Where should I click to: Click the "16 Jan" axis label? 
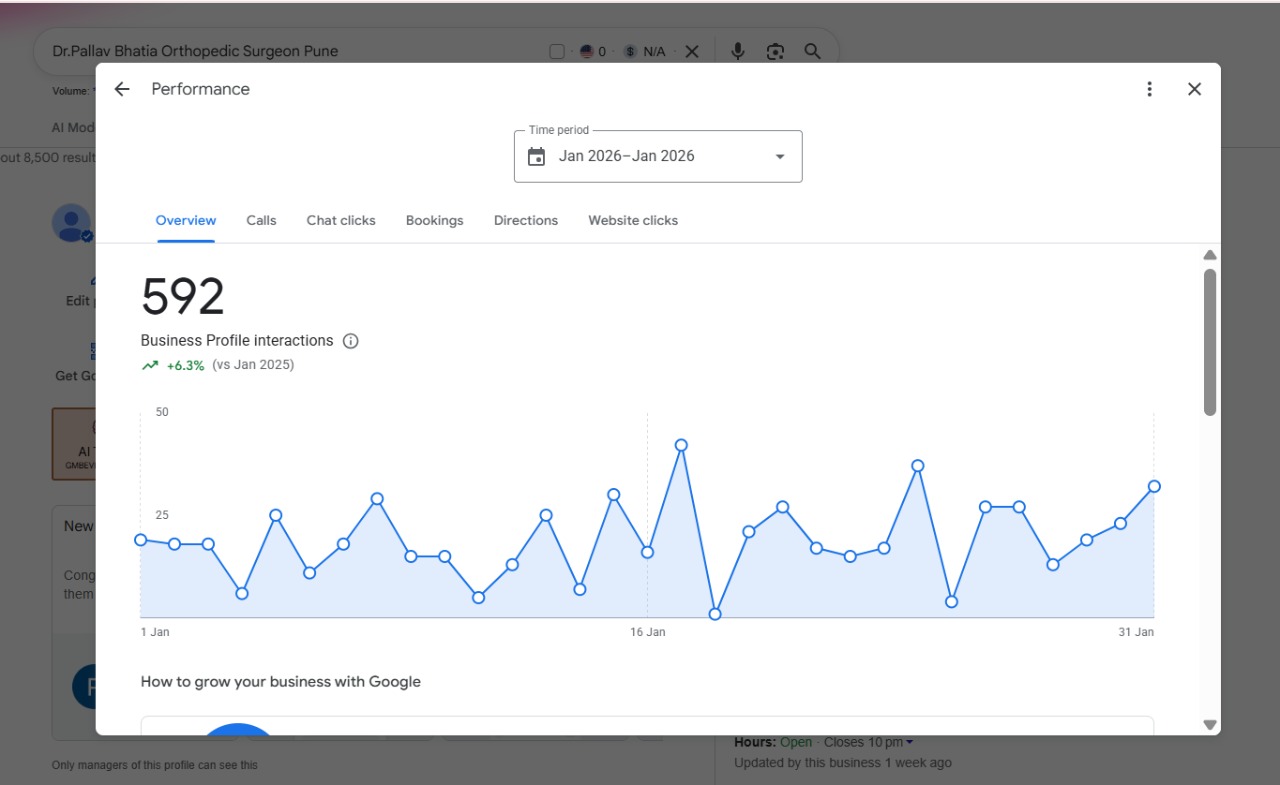tap(648, 632)
